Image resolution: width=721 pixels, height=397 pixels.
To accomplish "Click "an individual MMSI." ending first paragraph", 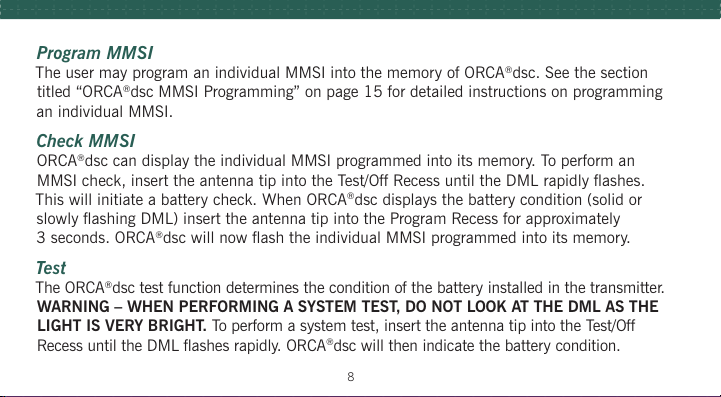I will 104,112.
